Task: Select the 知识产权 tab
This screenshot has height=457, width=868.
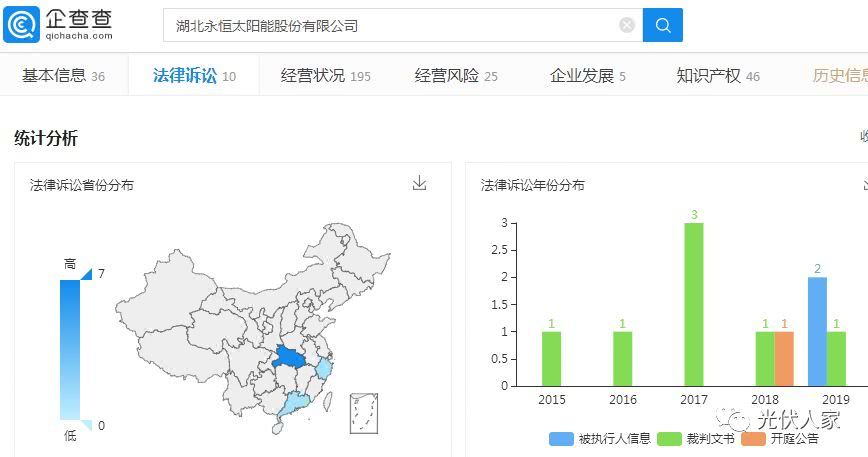Action: pyautogui.click(x=717, y=76)
